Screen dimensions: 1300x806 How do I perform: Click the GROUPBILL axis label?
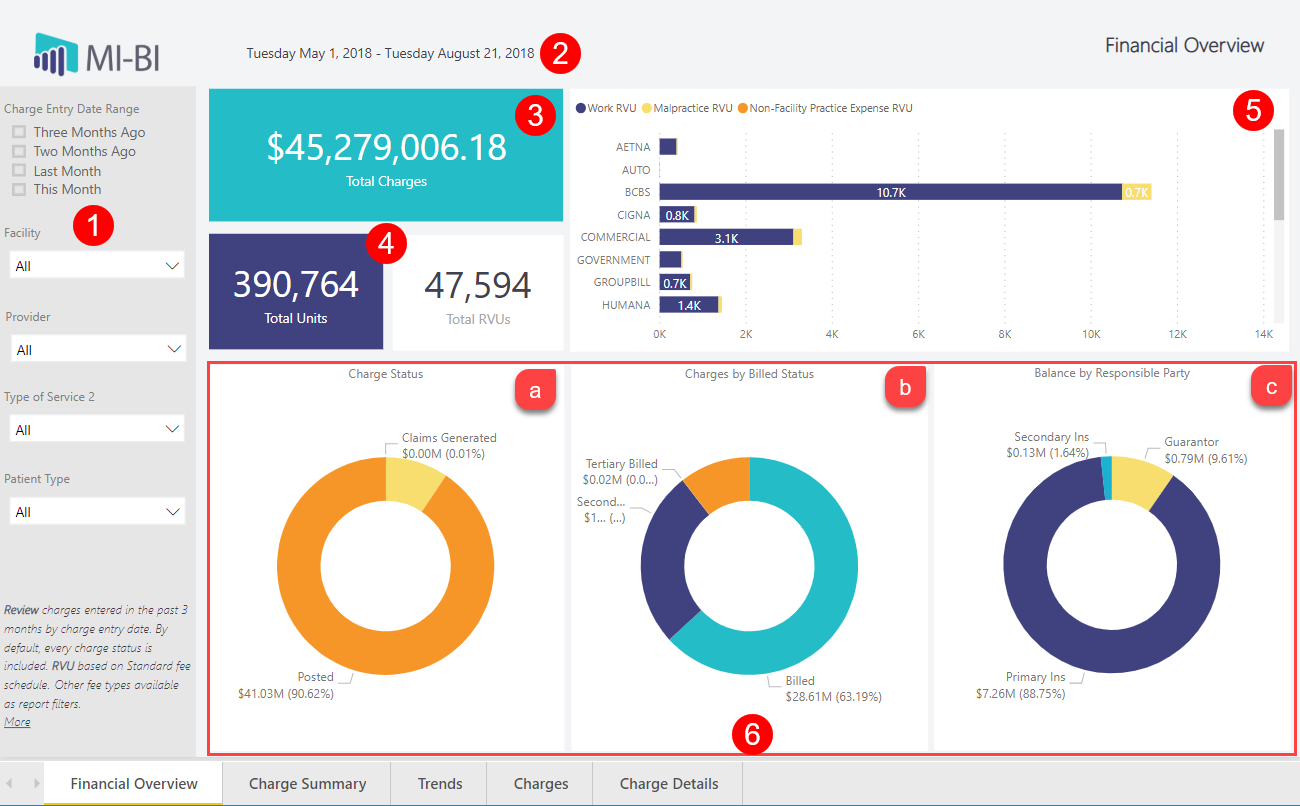coord(622,282)
